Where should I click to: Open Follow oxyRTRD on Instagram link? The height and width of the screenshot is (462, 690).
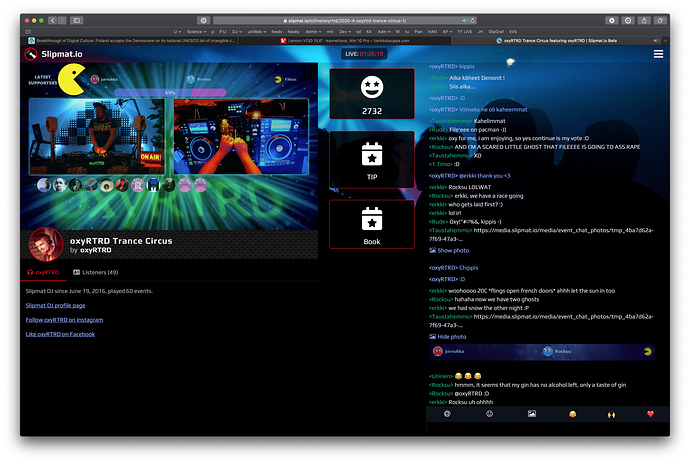(64, 320)
